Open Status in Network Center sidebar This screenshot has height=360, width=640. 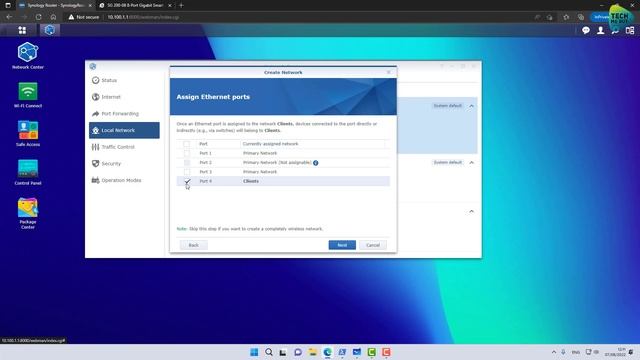(124, 80)
